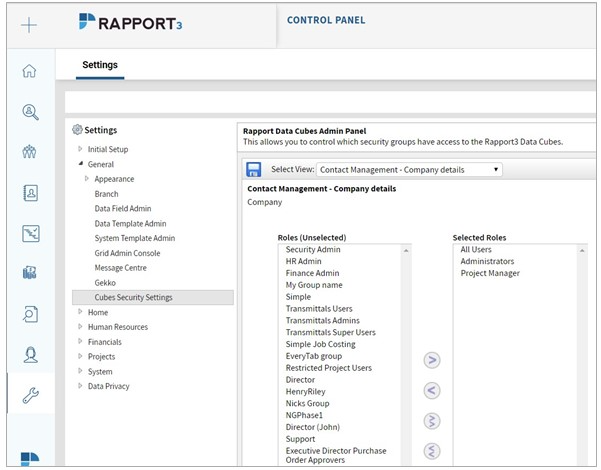Select HenryRiley role

click(x=305, y=392)
